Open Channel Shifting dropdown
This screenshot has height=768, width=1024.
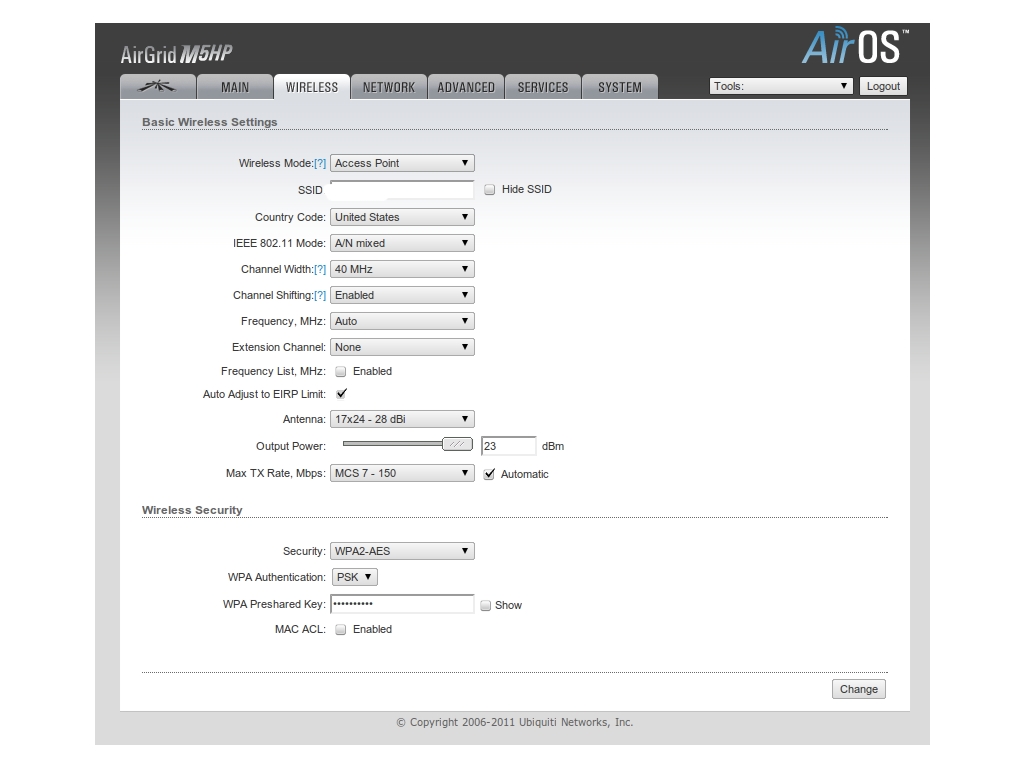pos(402,295)
